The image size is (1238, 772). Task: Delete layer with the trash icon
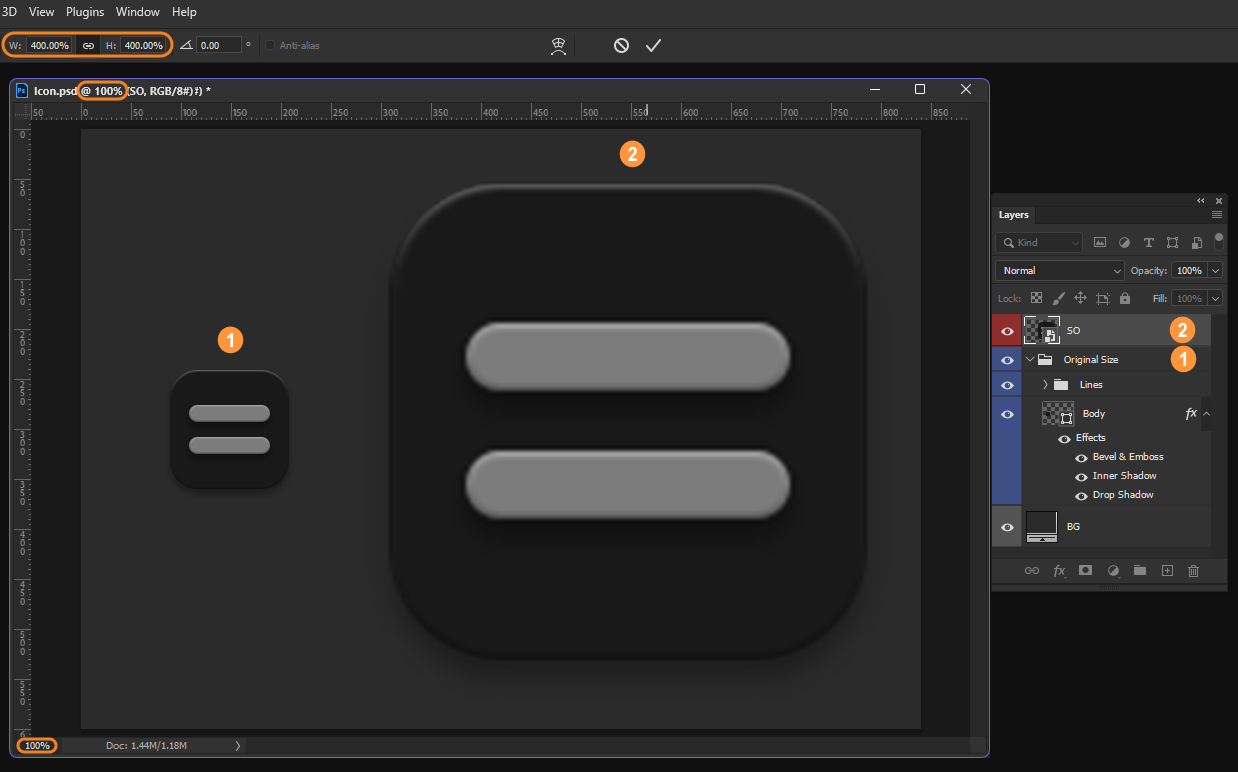coord(1193,570)
